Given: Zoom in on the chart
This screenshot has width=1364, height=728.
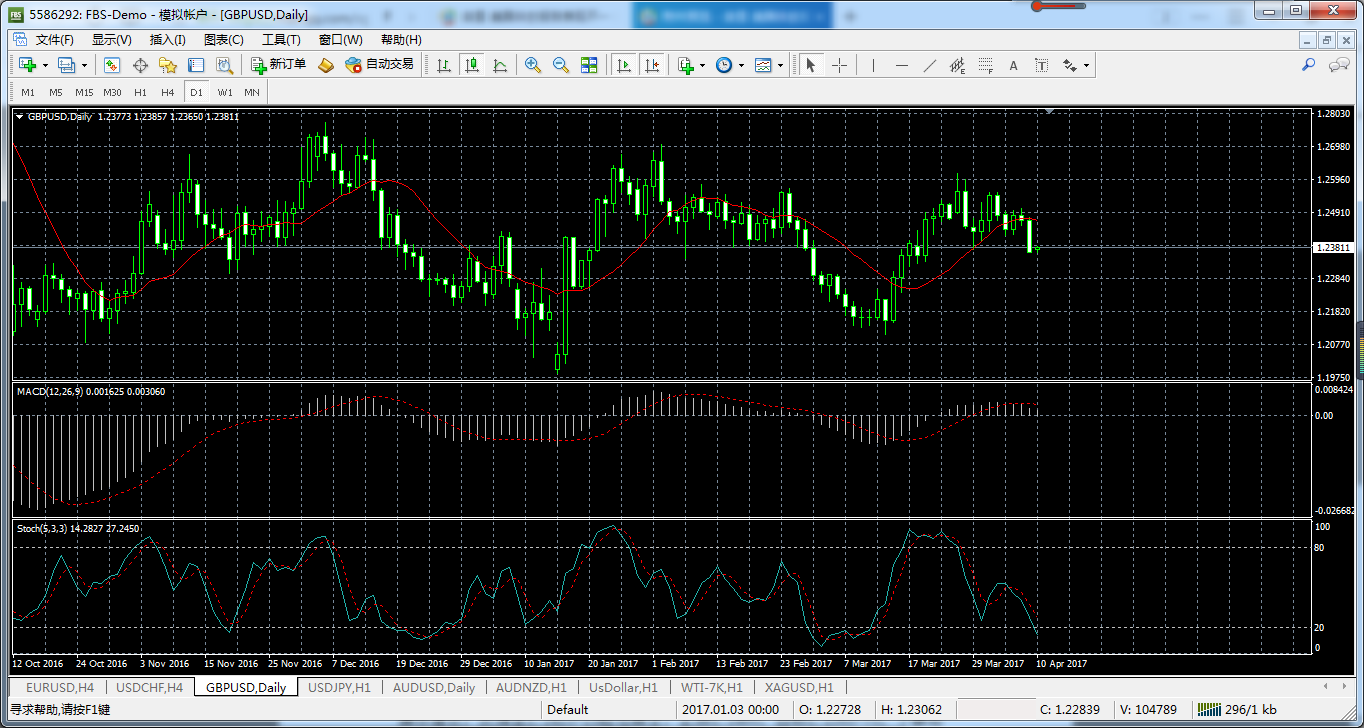Looking at the screenshot, I should (x=533, y=65).
